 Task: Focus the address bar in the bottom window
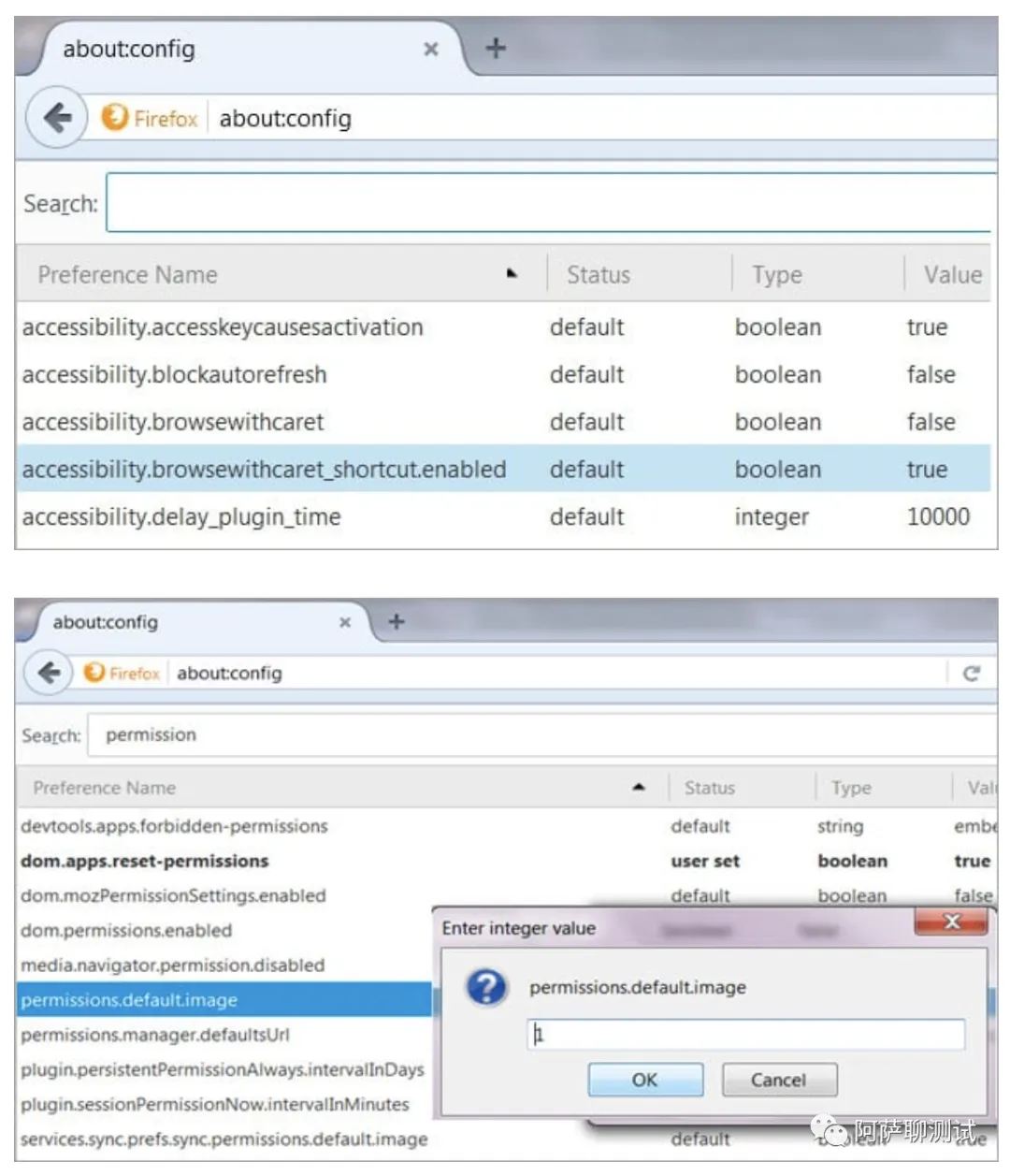click(556, 673)
